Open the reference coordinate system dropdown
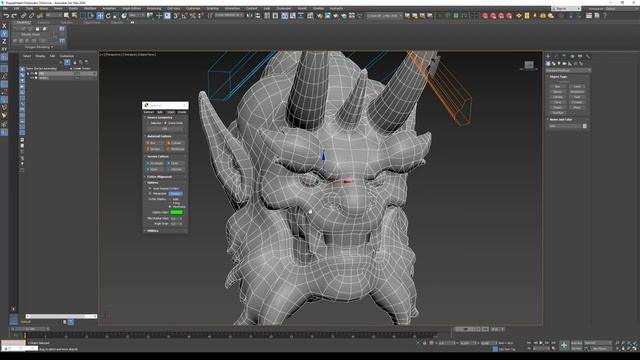640x360 pixels. pyautogui.click(x=138, y=16)
